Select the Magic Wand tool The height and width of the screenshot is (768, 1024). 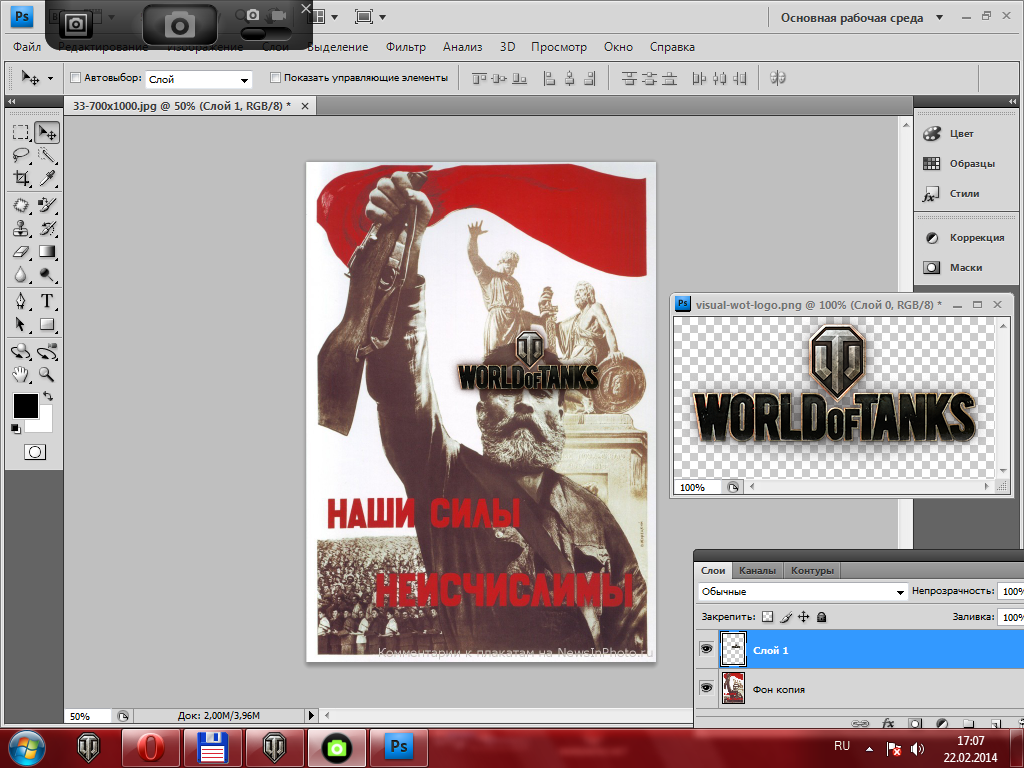pos(47,155)
